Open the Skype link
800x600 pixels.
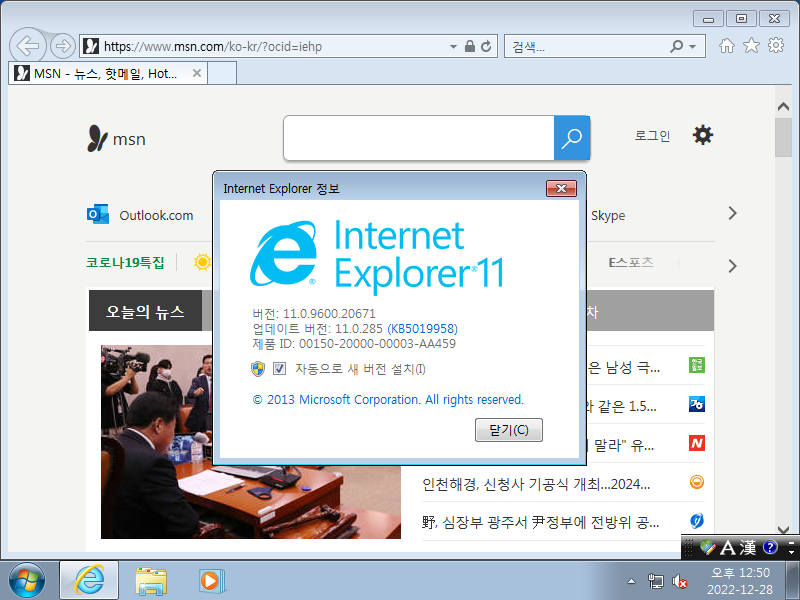[608, 216]
